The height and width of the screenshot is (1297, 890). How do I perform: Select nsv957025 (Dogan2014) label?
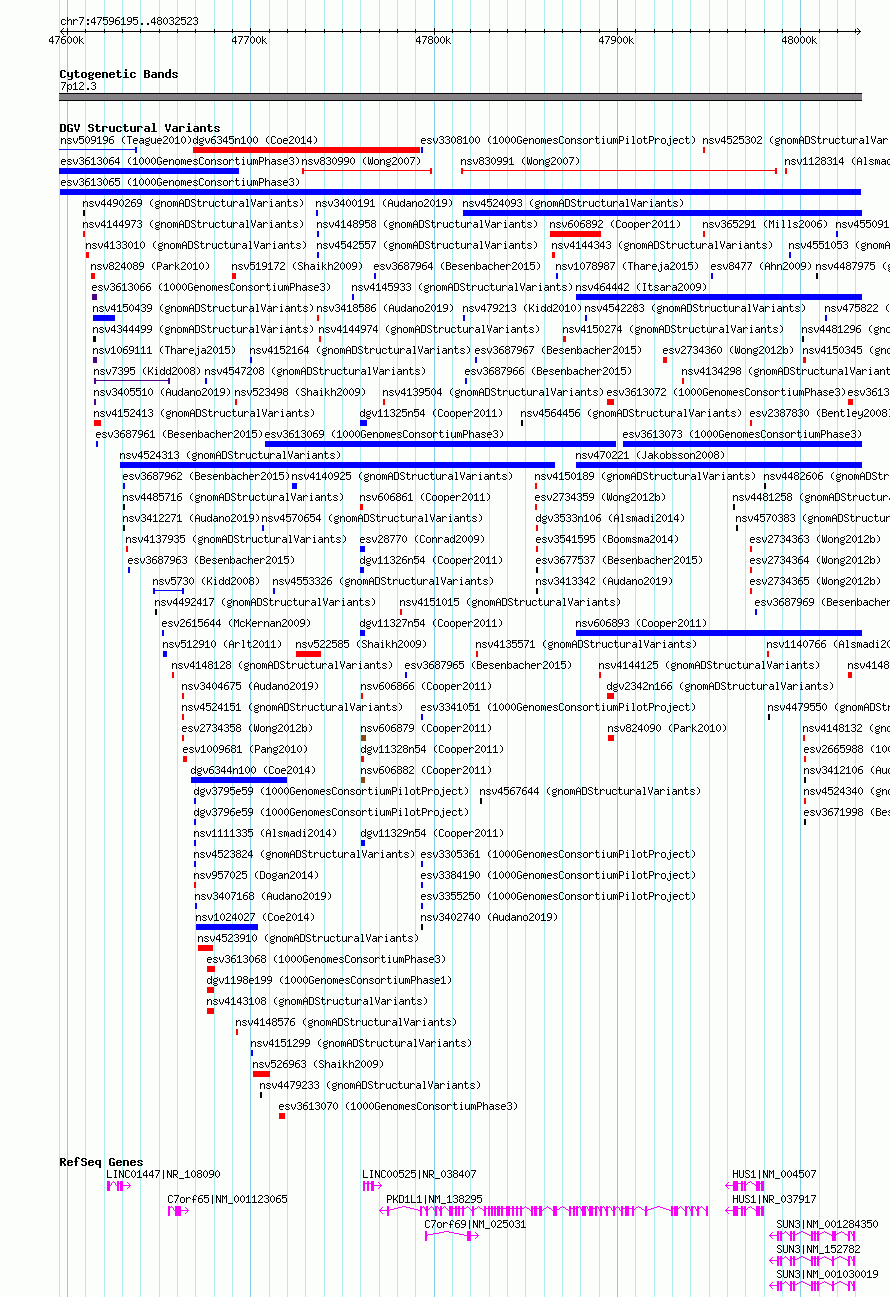tap(256, 875)
